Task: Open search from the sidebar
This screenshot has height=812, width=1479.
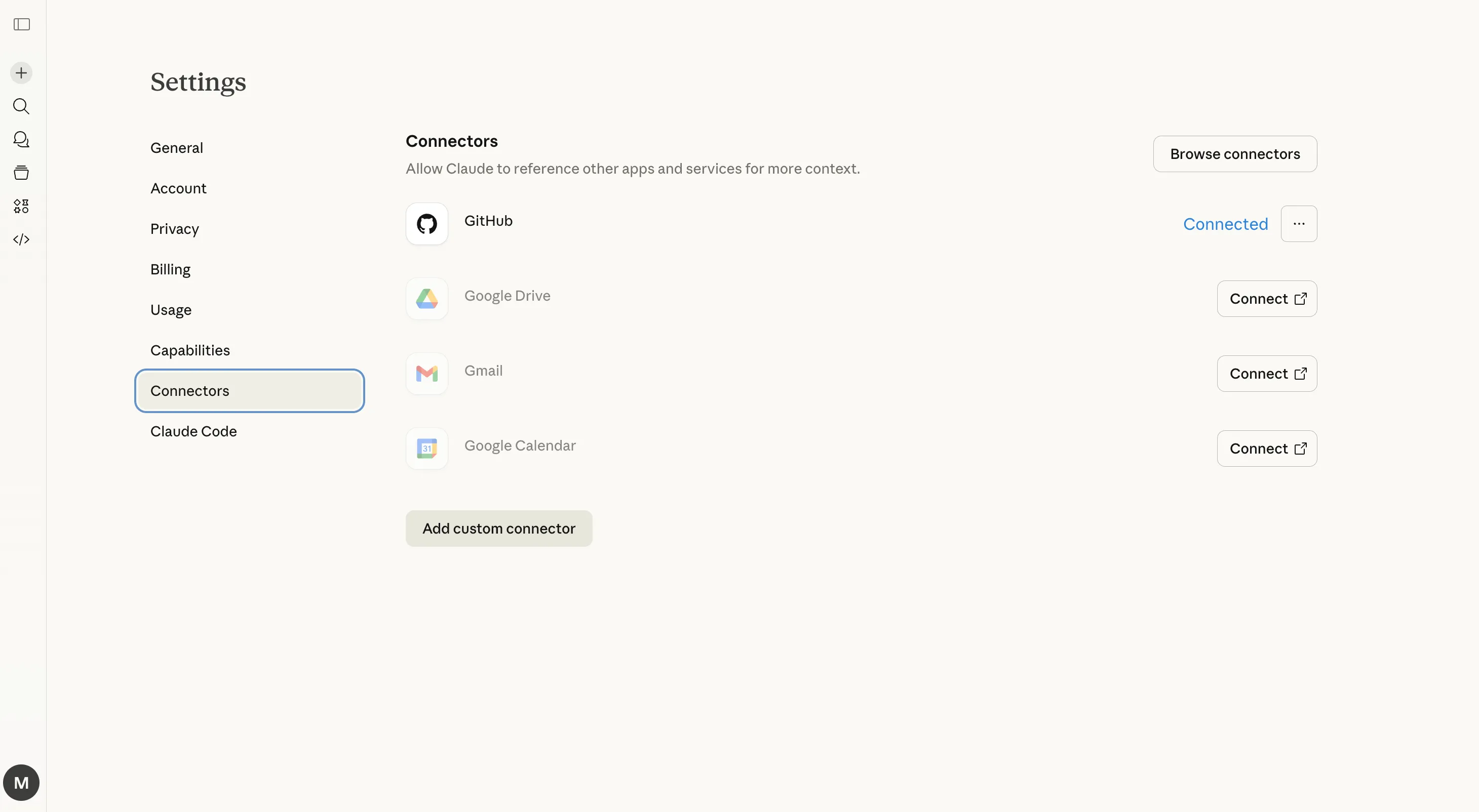Action: click(21, 107)
